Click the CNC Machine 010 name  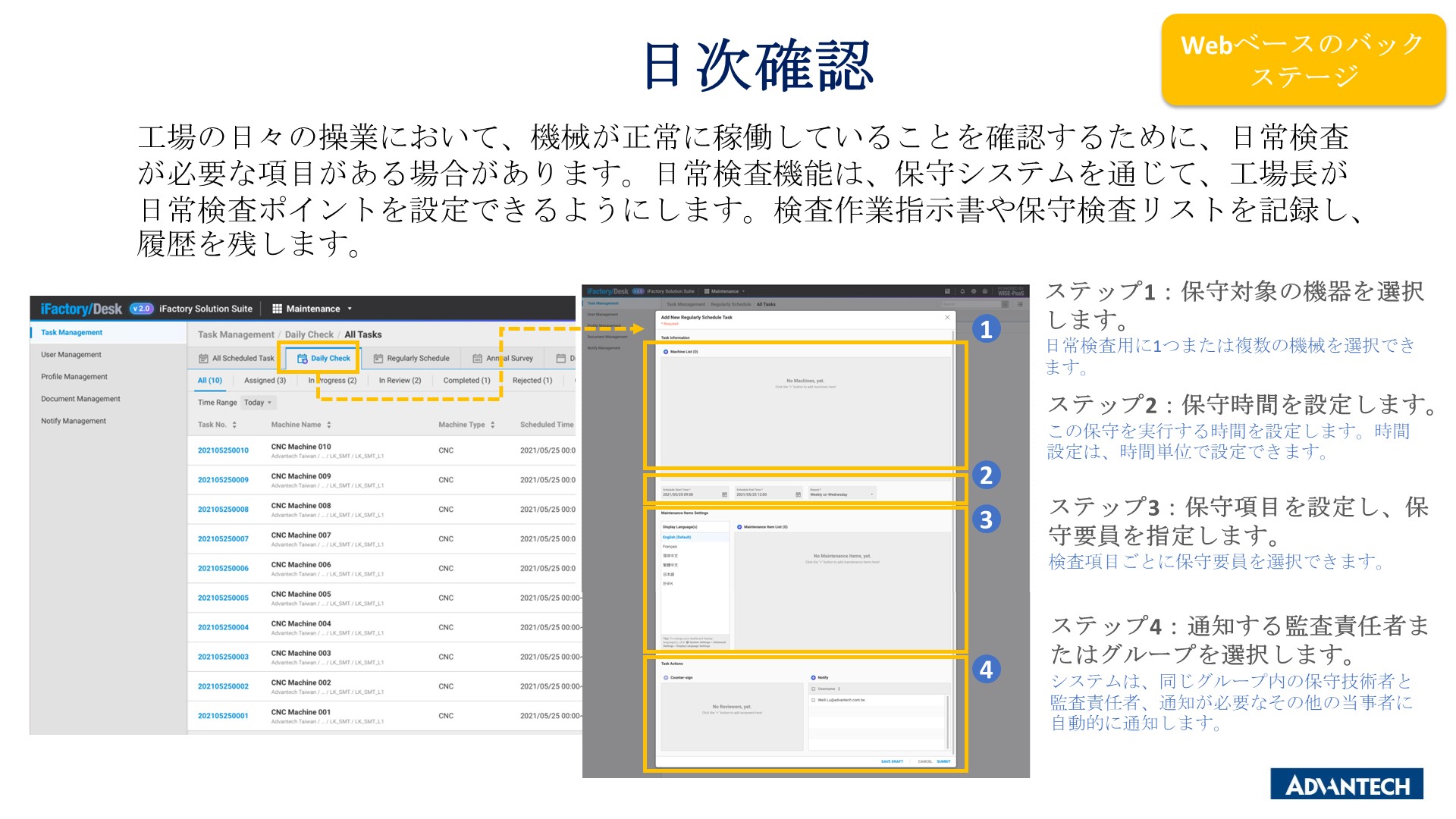(x=301, y=447)
